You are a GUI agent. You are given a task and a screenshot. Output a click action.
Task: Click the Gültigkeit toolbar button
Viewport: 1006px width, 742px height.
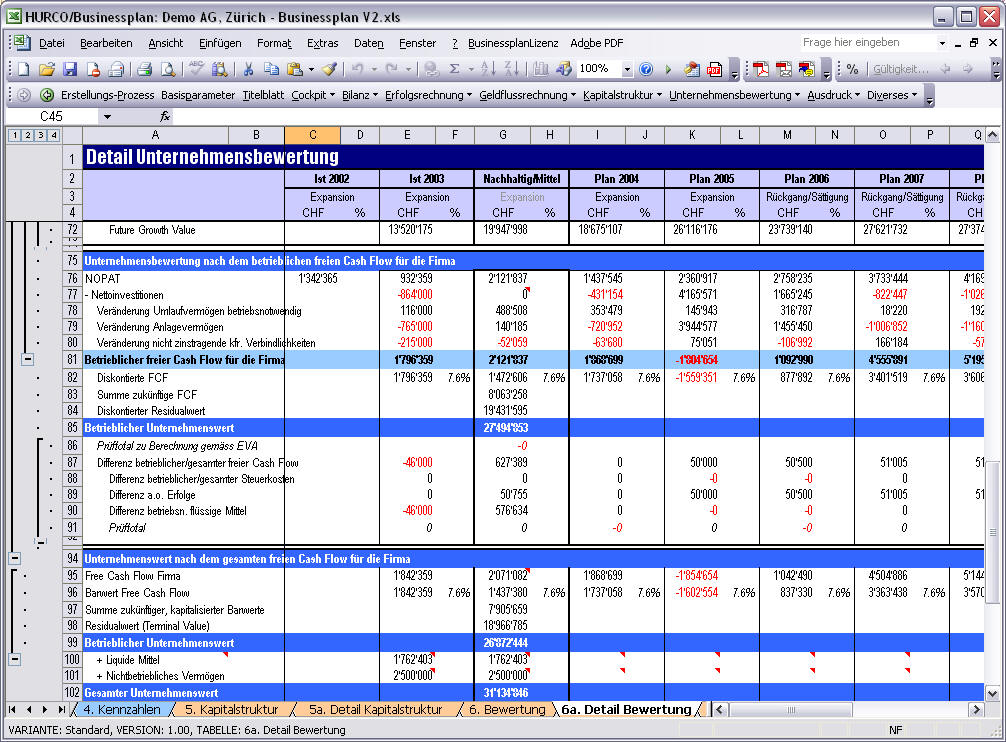[x=900, y=69]
